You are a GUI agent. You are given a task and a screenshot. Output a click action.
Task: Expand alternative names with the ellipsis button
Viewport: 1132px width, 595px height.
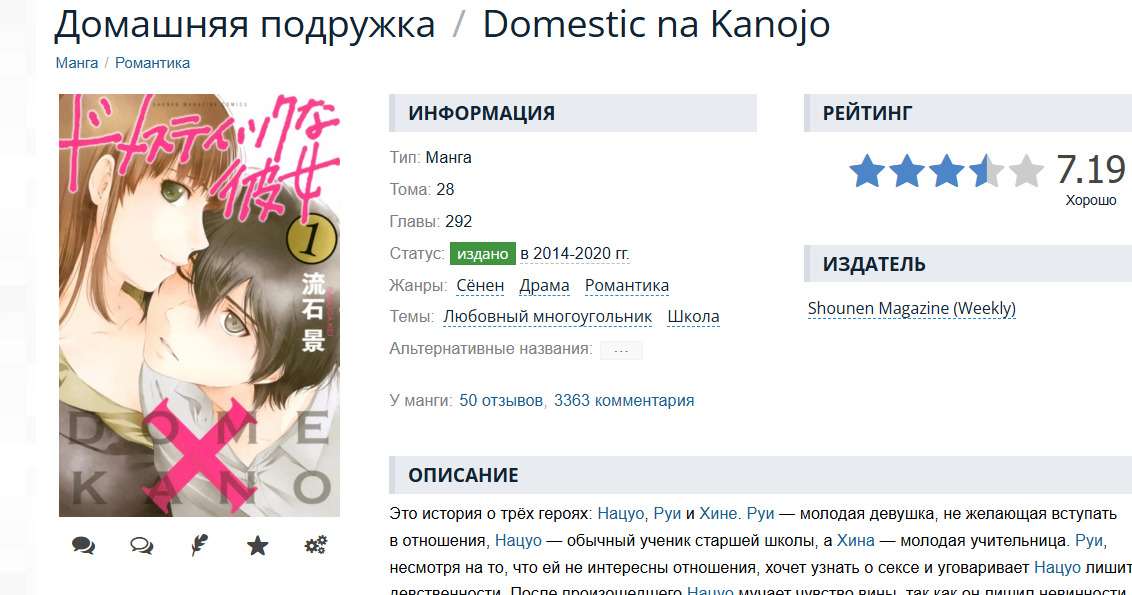click(x=621, y=350)
